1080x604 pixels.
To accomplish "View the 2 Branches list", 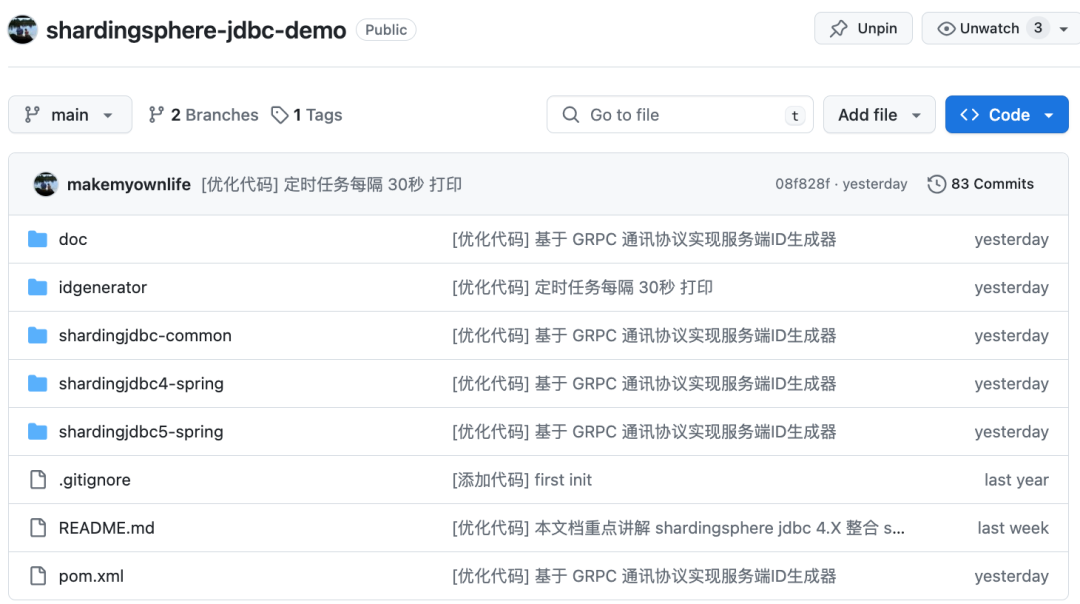I will 203,115.
